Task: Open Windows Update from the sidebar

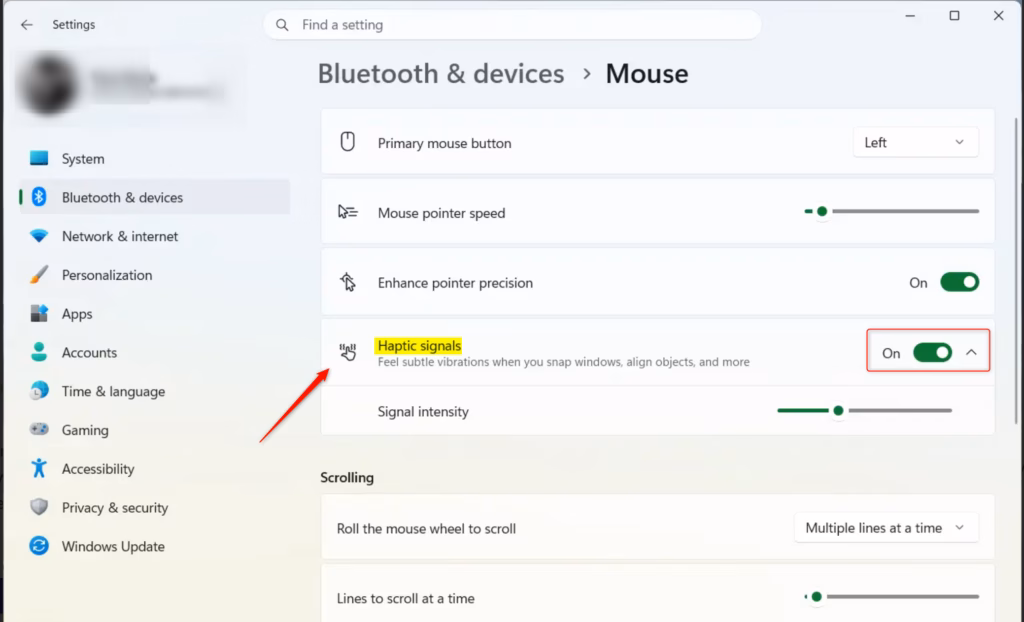Action: pos(40,546)
